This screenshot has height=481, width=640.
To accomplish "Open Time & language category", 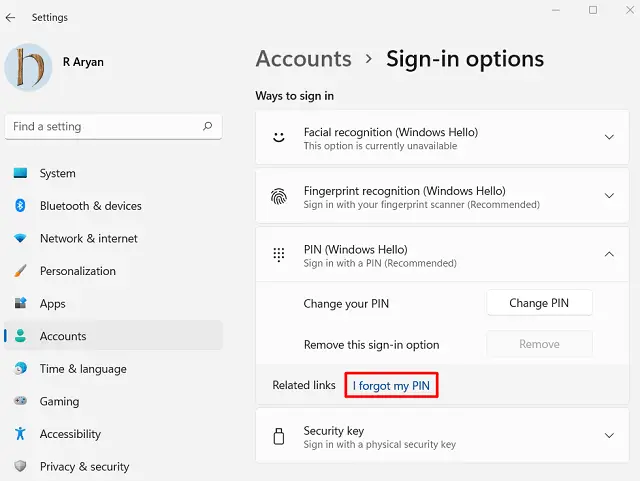I will pos(83,369).
